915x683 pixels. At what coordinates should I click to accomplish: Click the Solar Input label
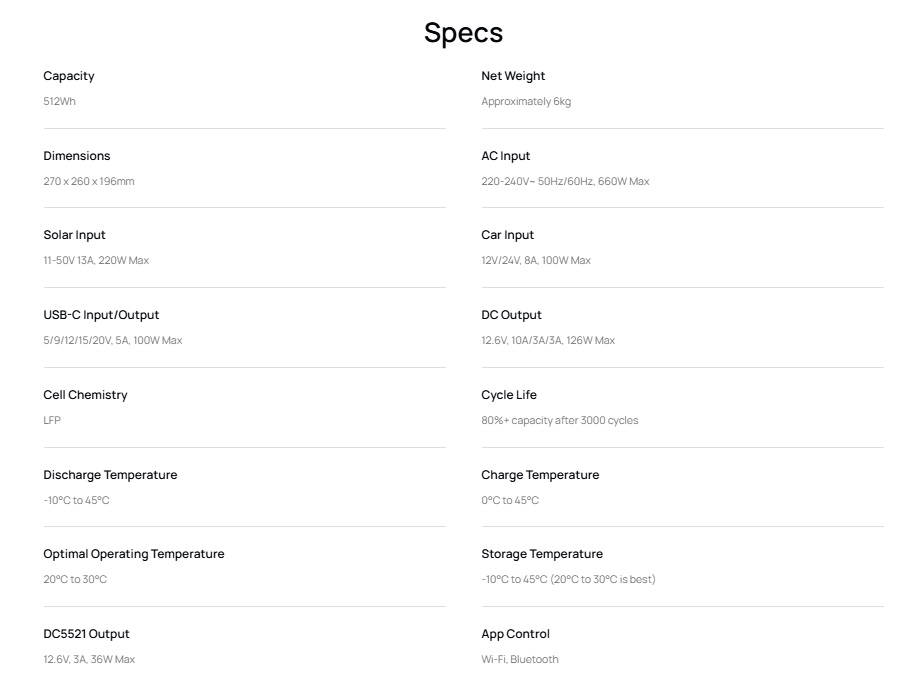[75, 235]
